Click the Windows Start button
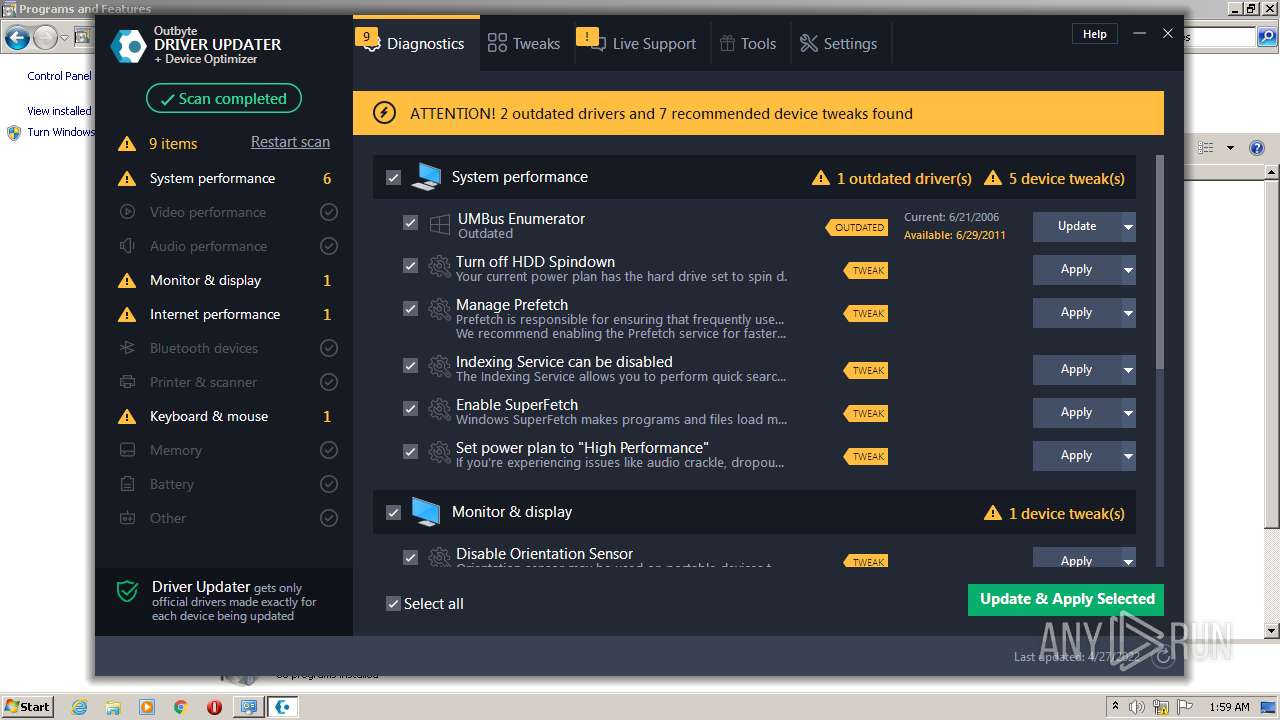 pos(28,706)
